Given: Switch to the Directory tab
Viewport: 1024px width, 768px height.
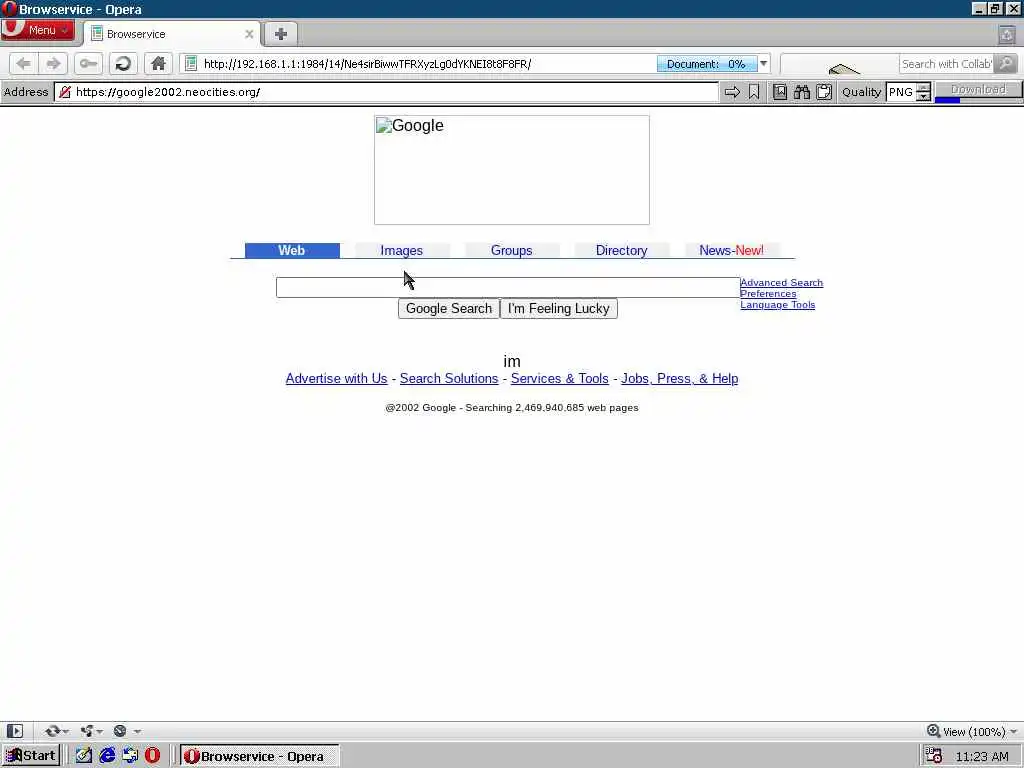Looking at the screenshot, I should (x=621, y=250).
